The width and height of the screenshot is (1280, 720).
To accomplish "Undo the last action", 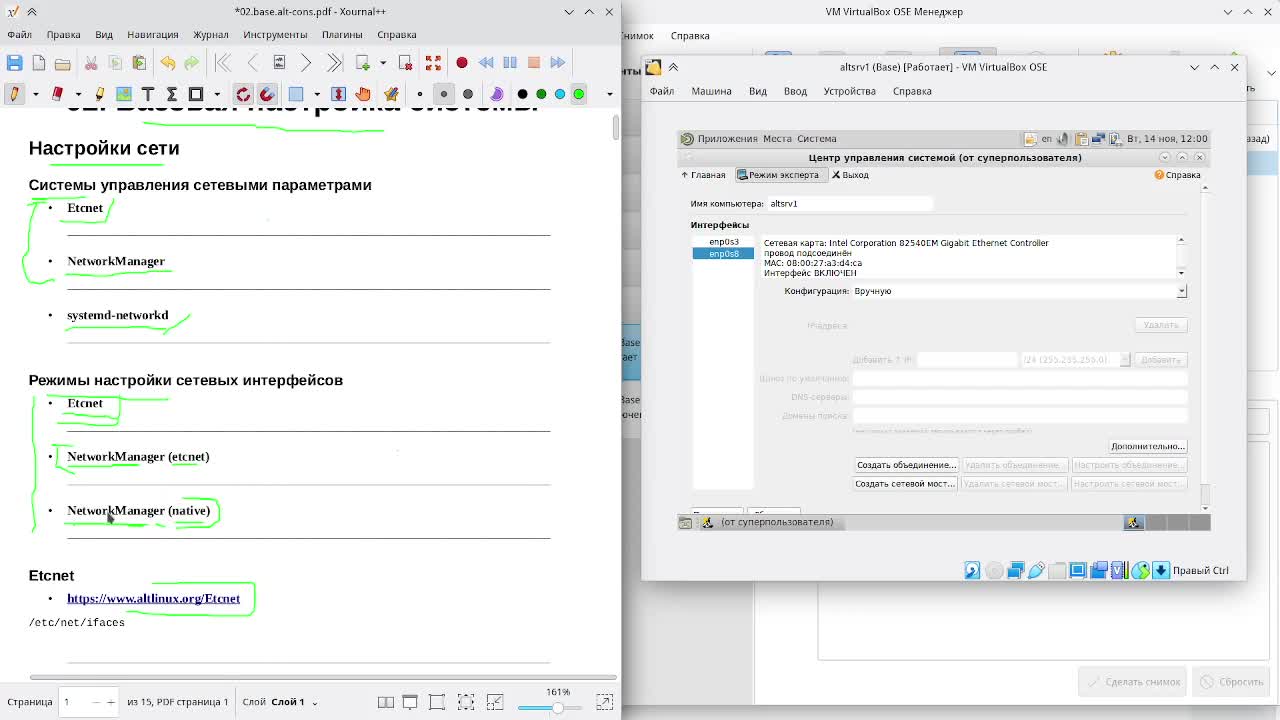I will click(167, 63).
